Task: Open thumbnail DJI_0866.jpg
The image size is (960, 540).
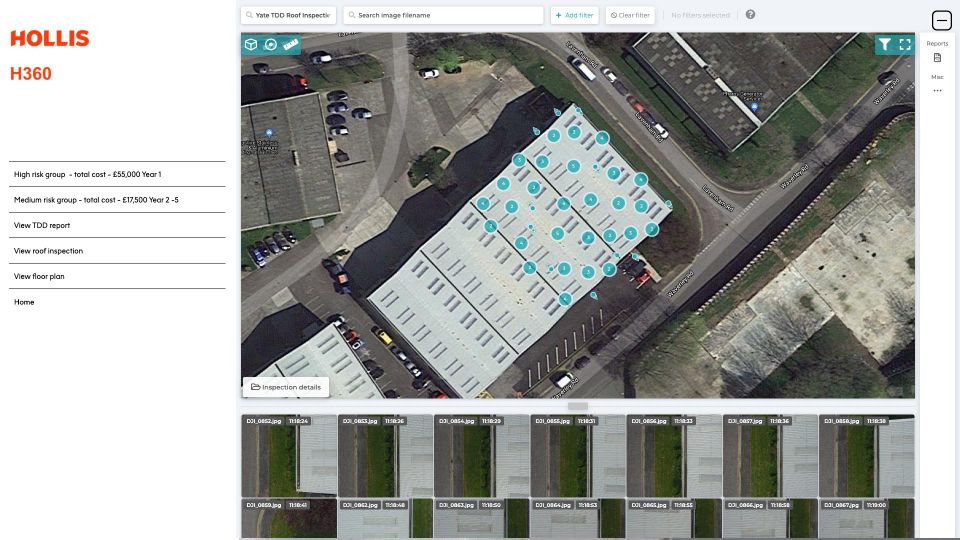Action: click(x=770, y=519)
